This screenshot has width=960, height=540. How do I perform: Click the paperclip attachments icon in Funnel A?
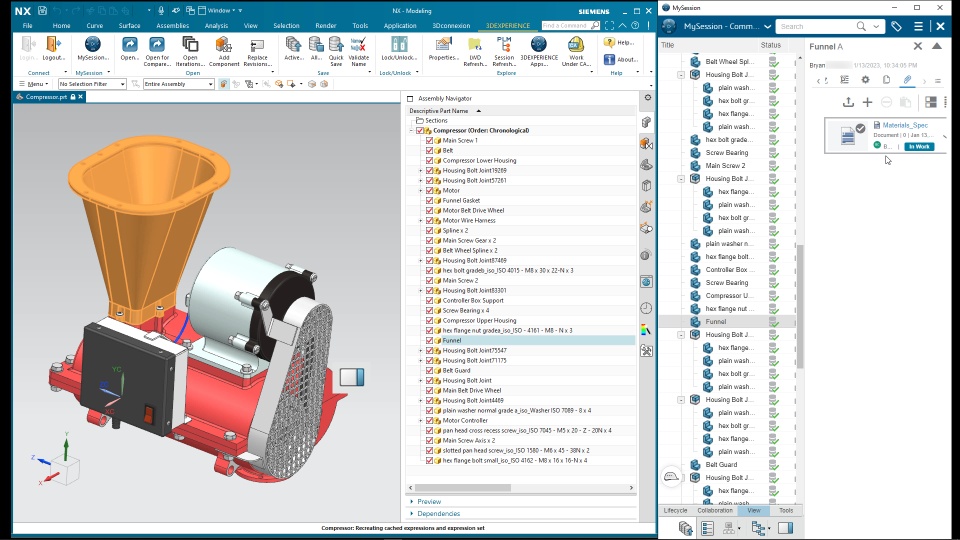pyautogui.click(x=907, y=80)
